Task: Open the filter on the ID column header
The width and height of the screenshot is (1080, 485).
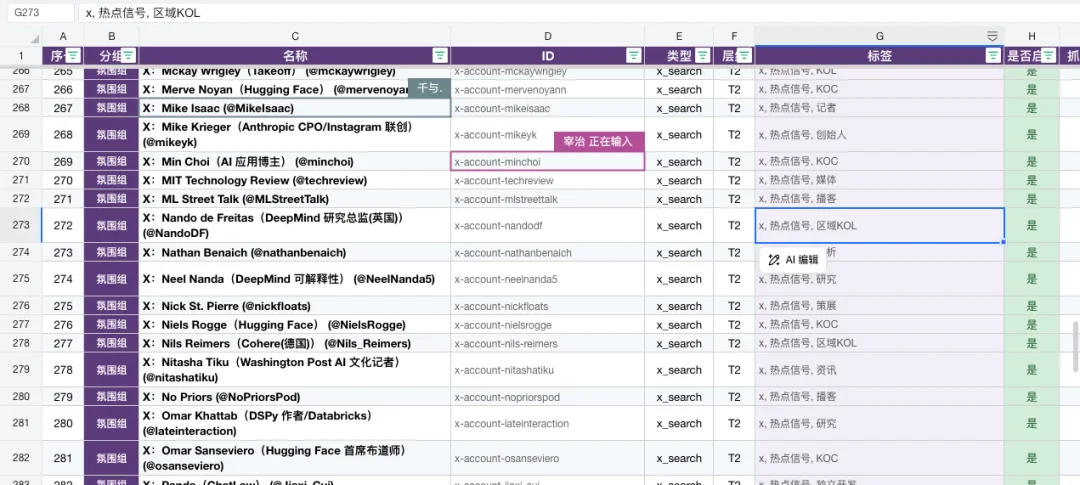Action: tap(634, 56)
